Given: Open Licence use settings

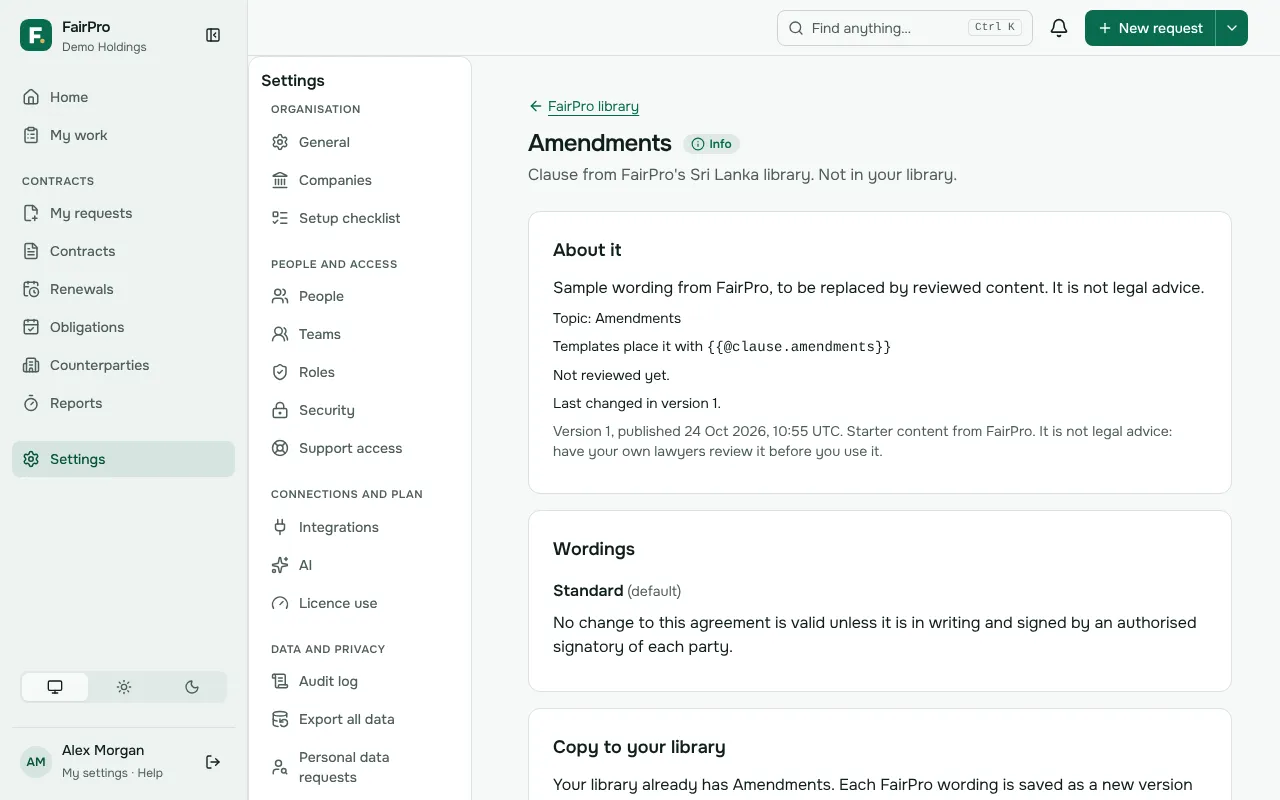Looking at the screenshot, I should (x=360, y=603).
